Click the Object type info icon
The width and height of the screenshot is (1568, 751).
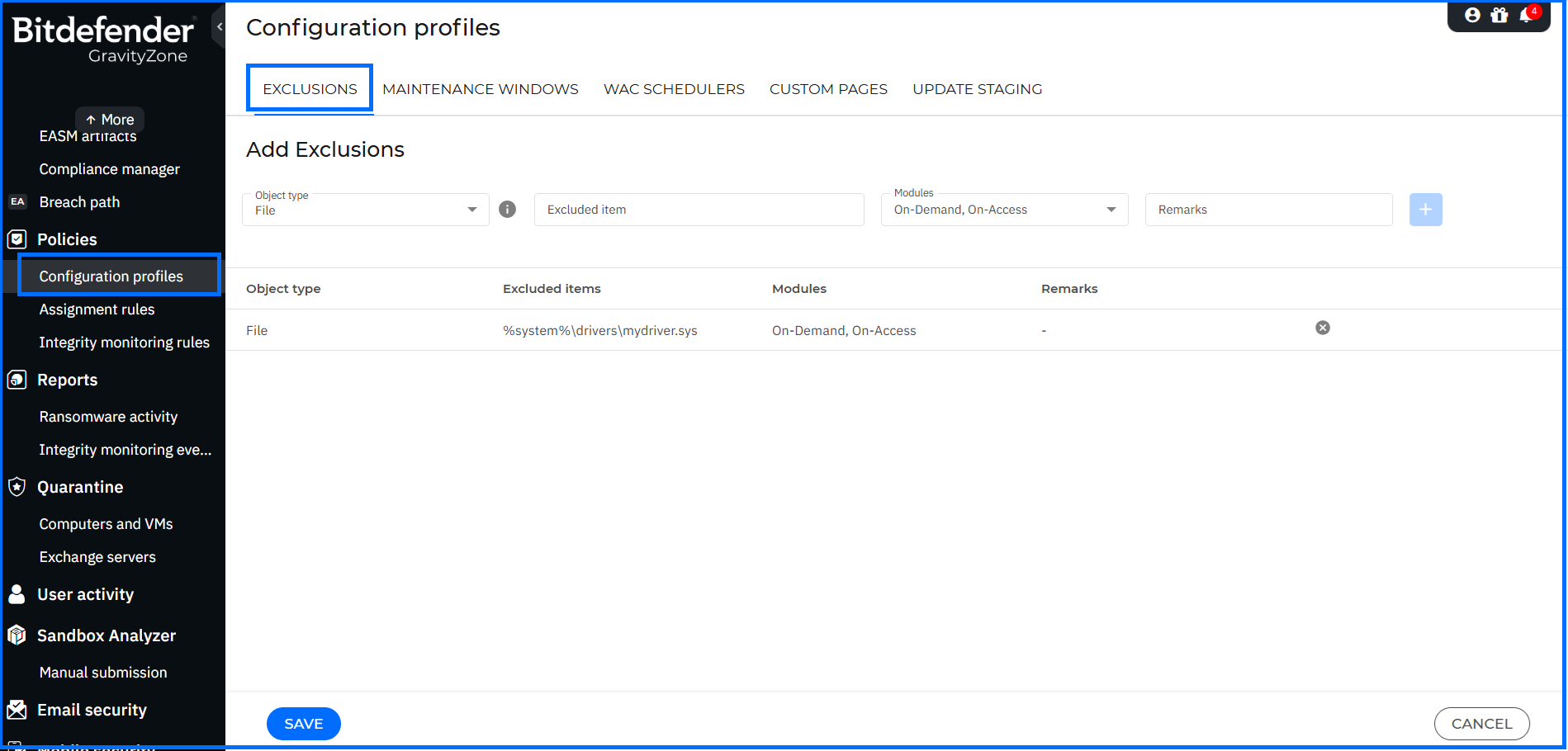click(508, 210)
